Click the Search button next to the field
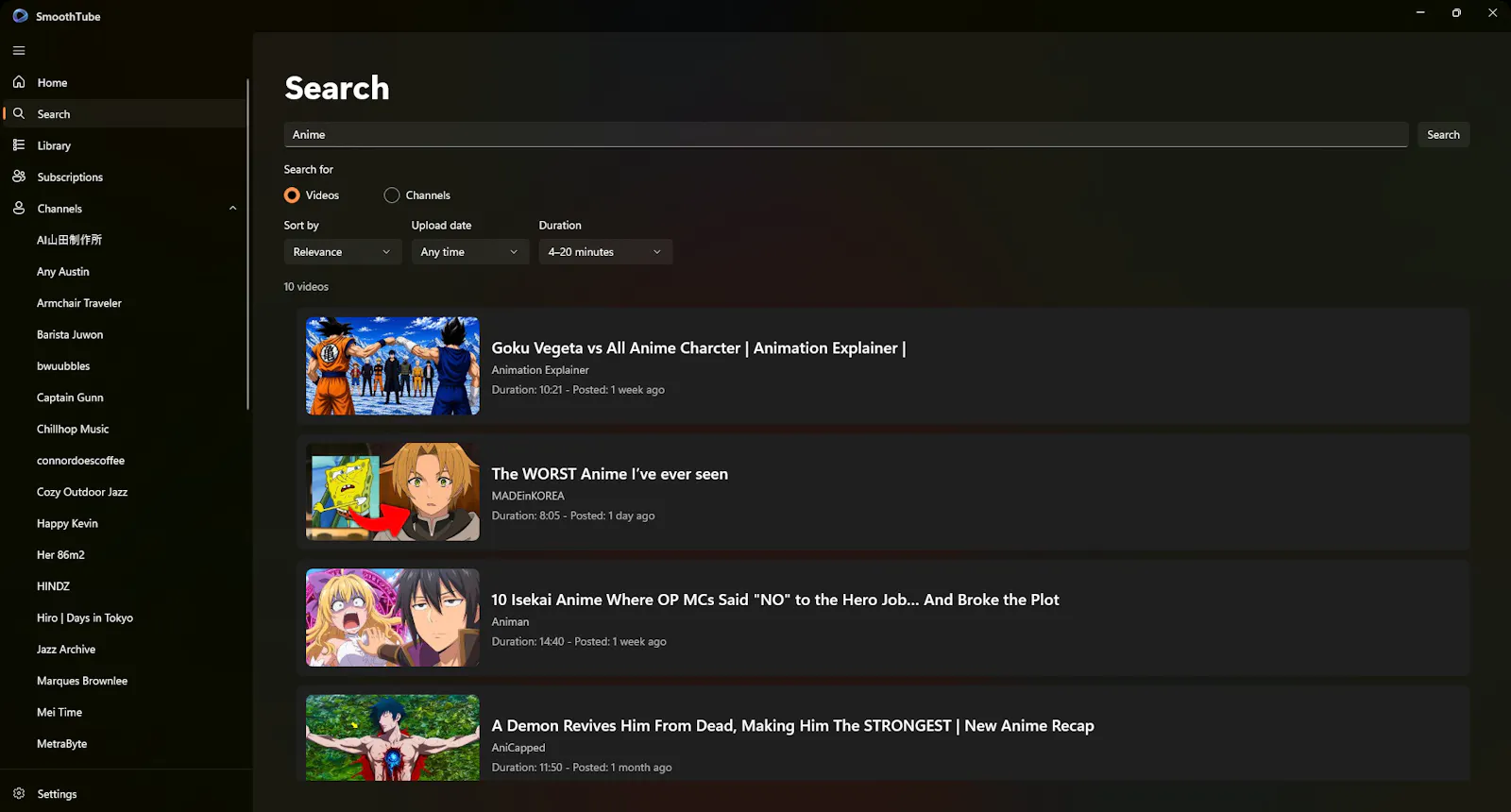Image resolution: width=1511 pixels, height=812 pixels. point(1443,134)
